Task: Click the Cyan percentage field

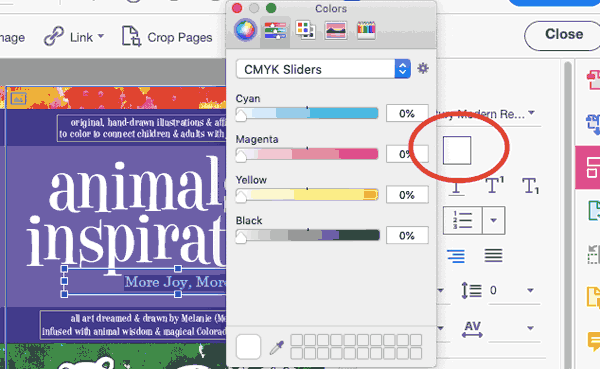Action: point(407,113)
